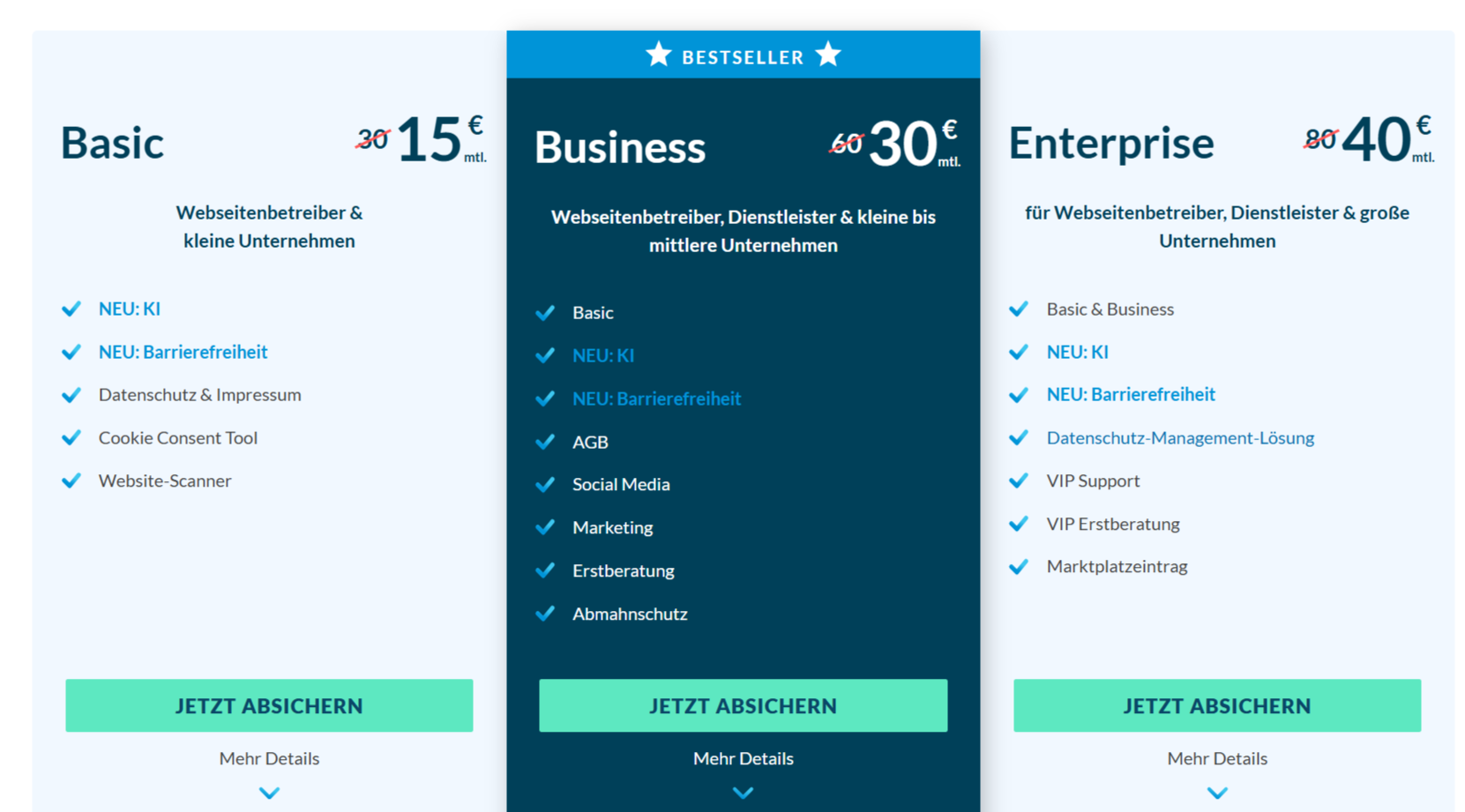This screenshot has width=1465, height=812.
Task: Click the Business plan title heading
Action: point(620,146)
